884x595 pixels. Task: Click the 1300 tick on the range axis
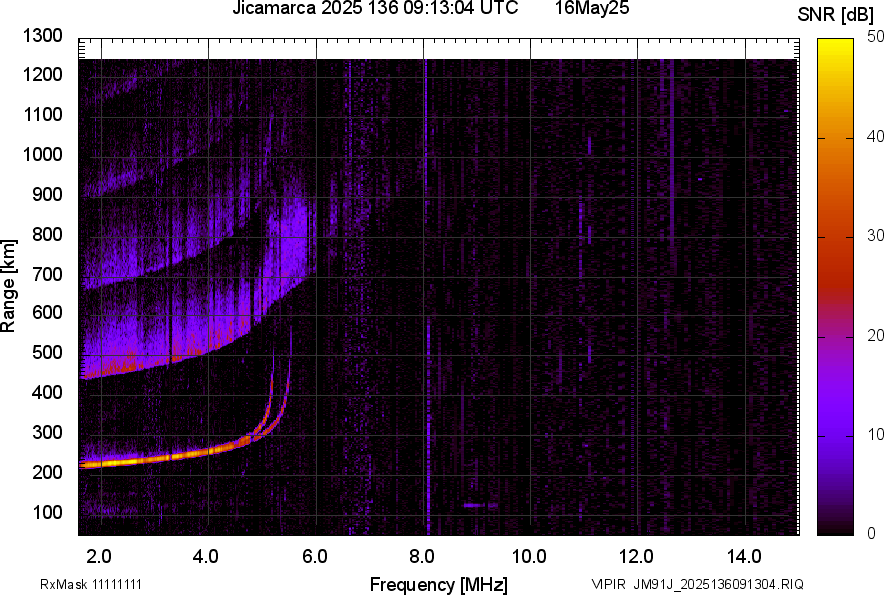pos(42,36)
